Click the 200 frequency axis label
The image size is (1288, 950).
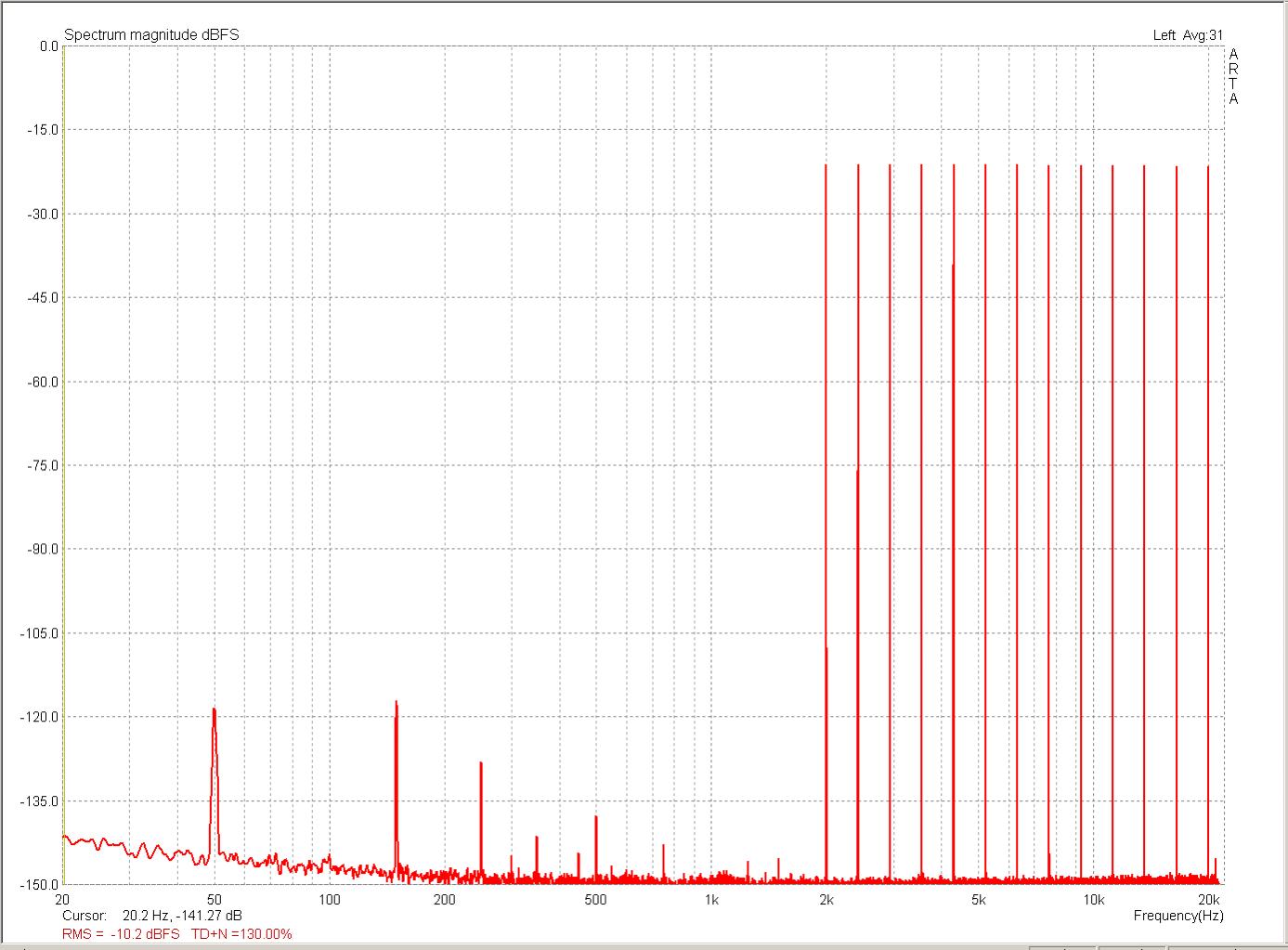click(x=445, y=899)
